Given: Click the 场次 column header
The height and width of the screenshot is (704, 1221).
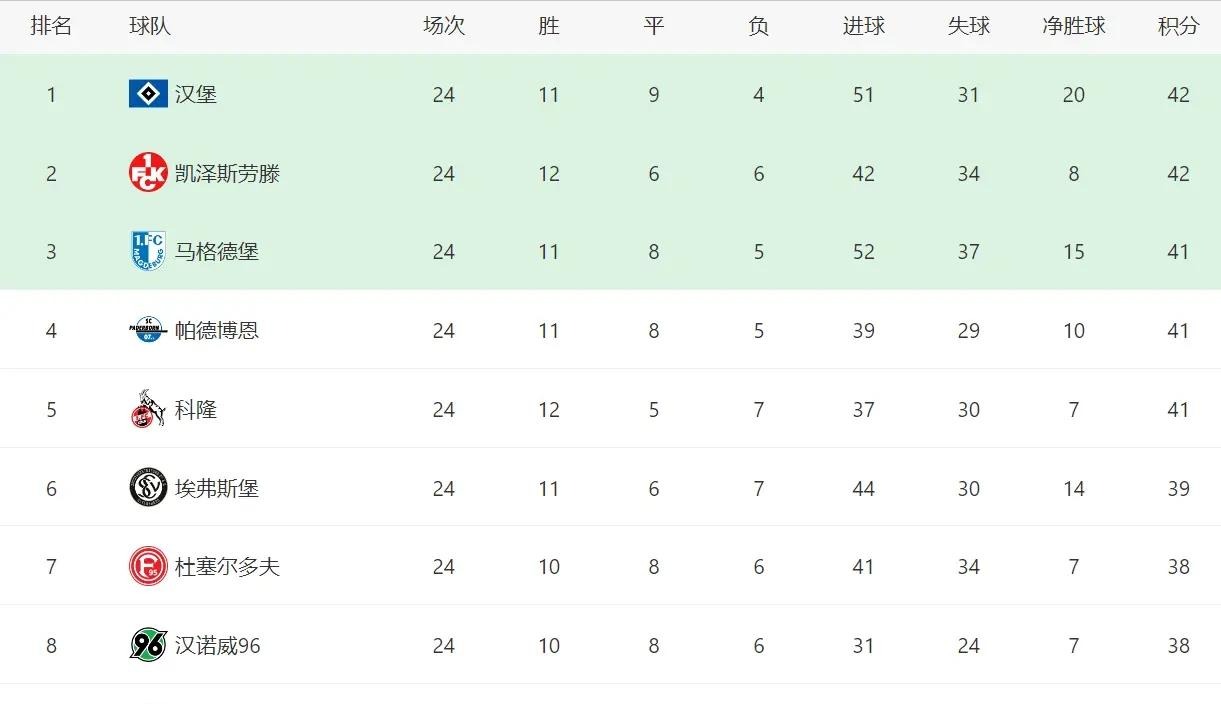Looking at the screenshot, I should point(444,26).
